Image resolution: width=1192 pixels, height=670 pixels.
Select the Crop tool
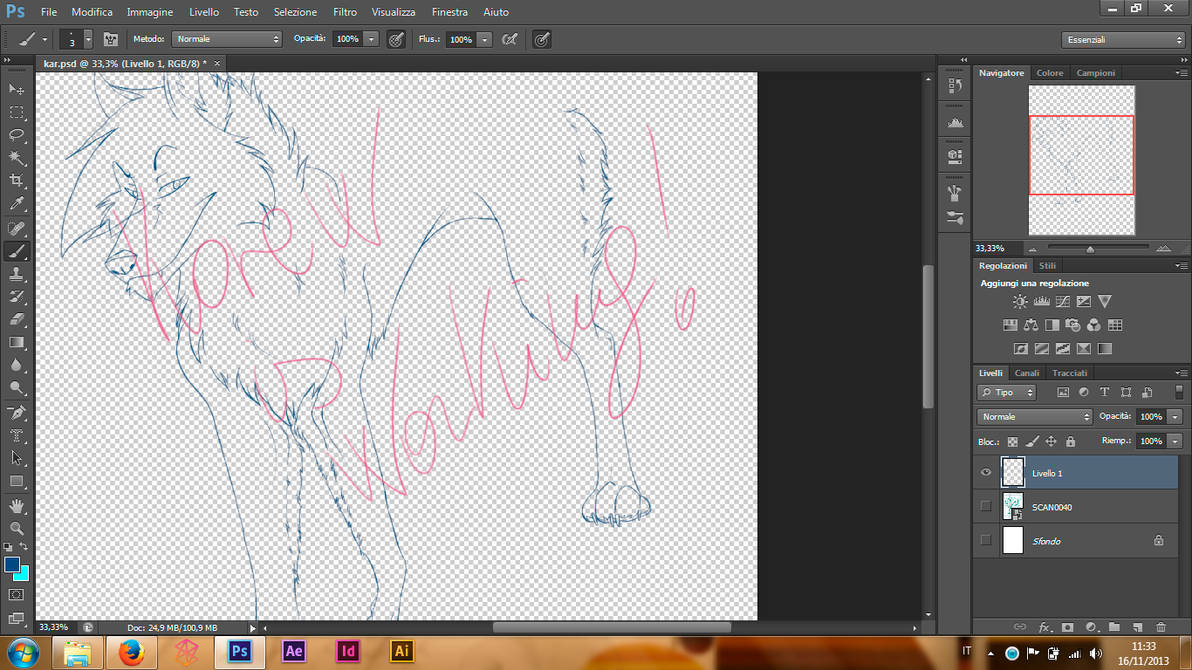[x=17, y=180]
